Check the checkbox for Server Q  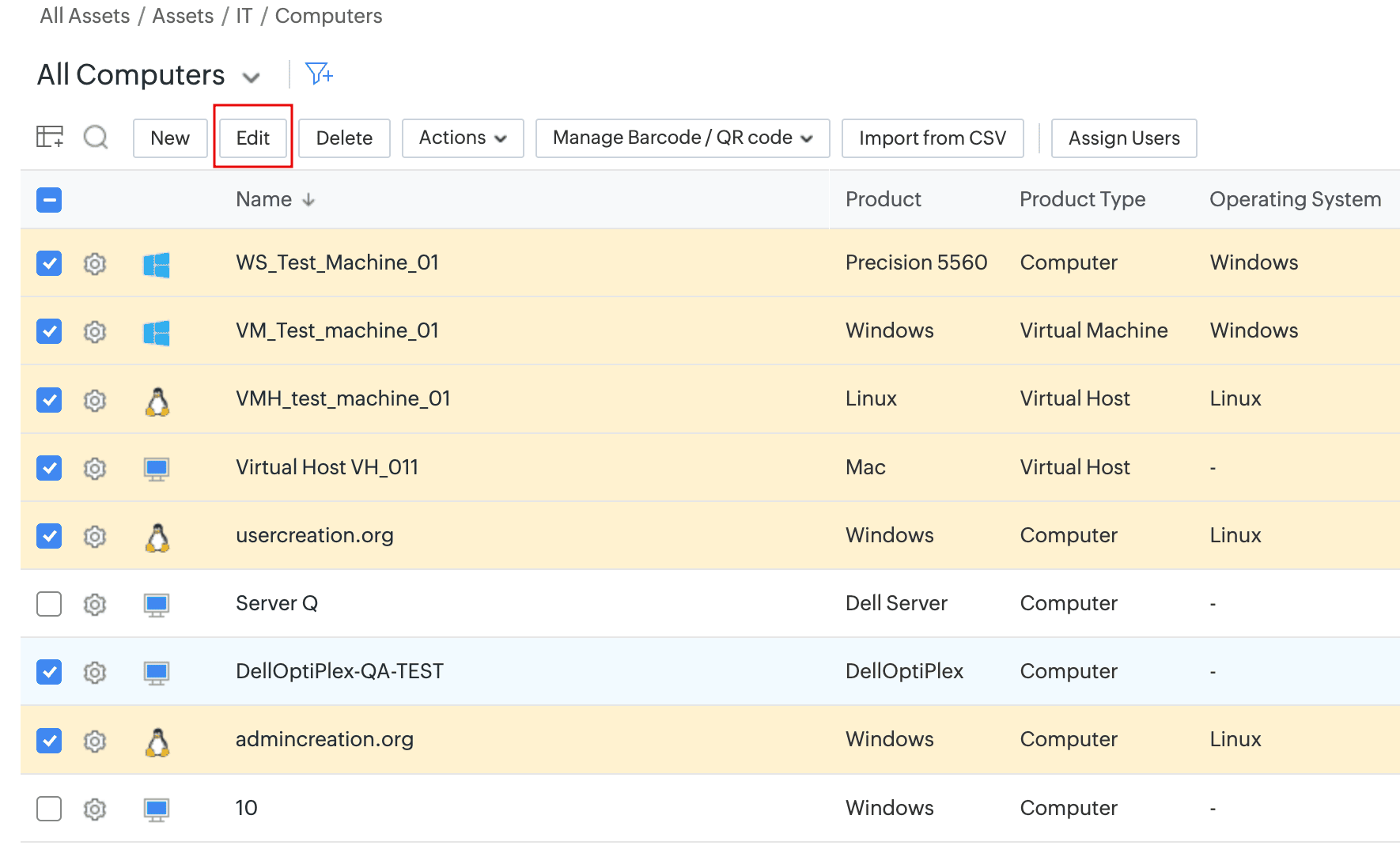49,604
